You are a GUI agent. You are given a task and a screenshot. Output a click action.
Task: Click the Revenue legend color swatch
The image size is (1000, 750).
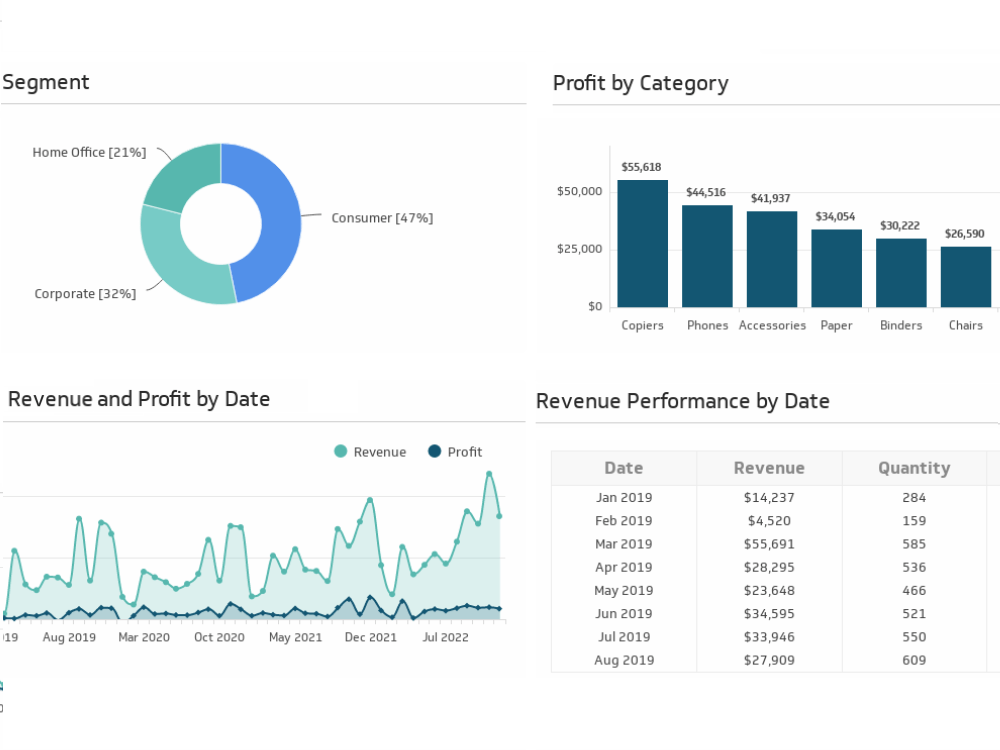click(342, 452)
